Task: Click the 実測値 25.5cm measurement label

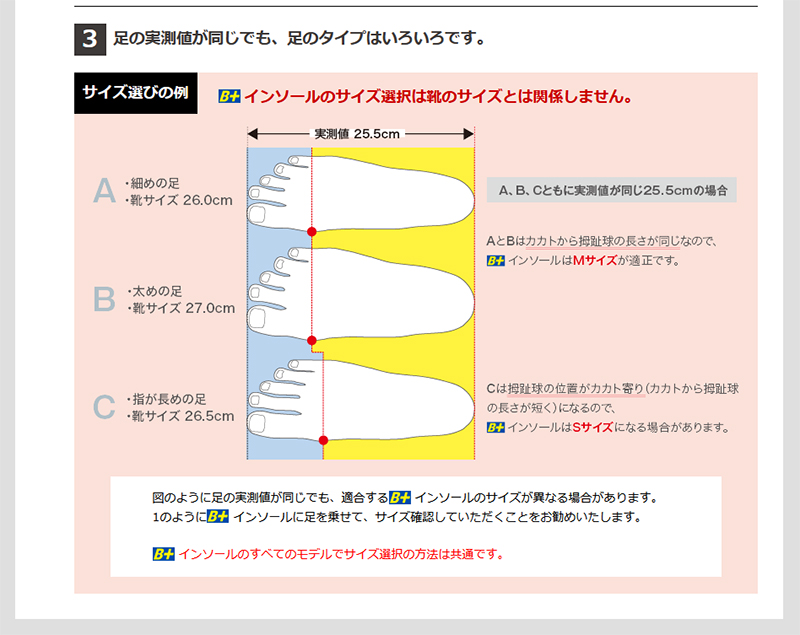Action: tap(357, 133)
